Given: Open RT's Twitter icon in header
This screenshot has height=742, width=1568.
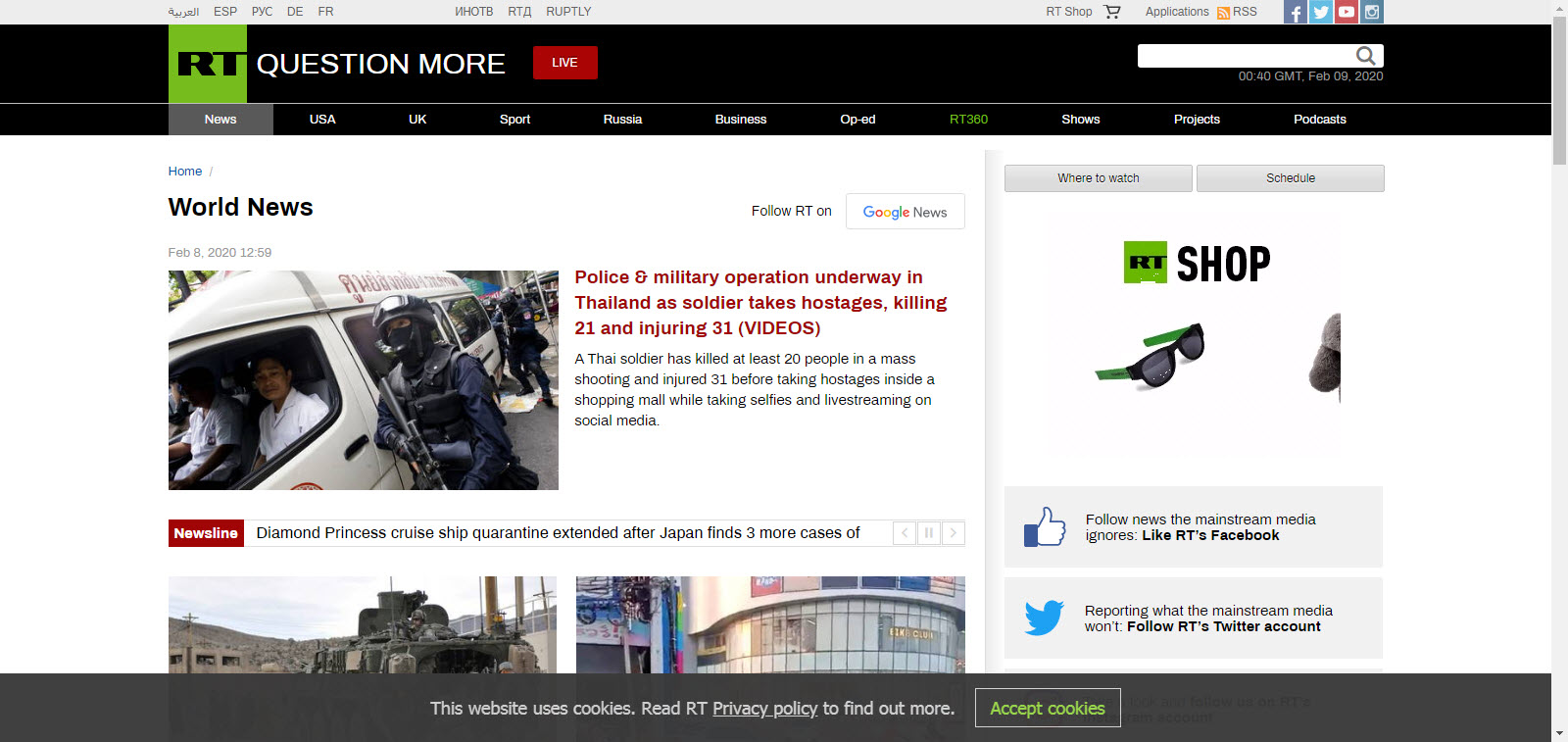Looking at the screenshot, I should pos(1321,12).
